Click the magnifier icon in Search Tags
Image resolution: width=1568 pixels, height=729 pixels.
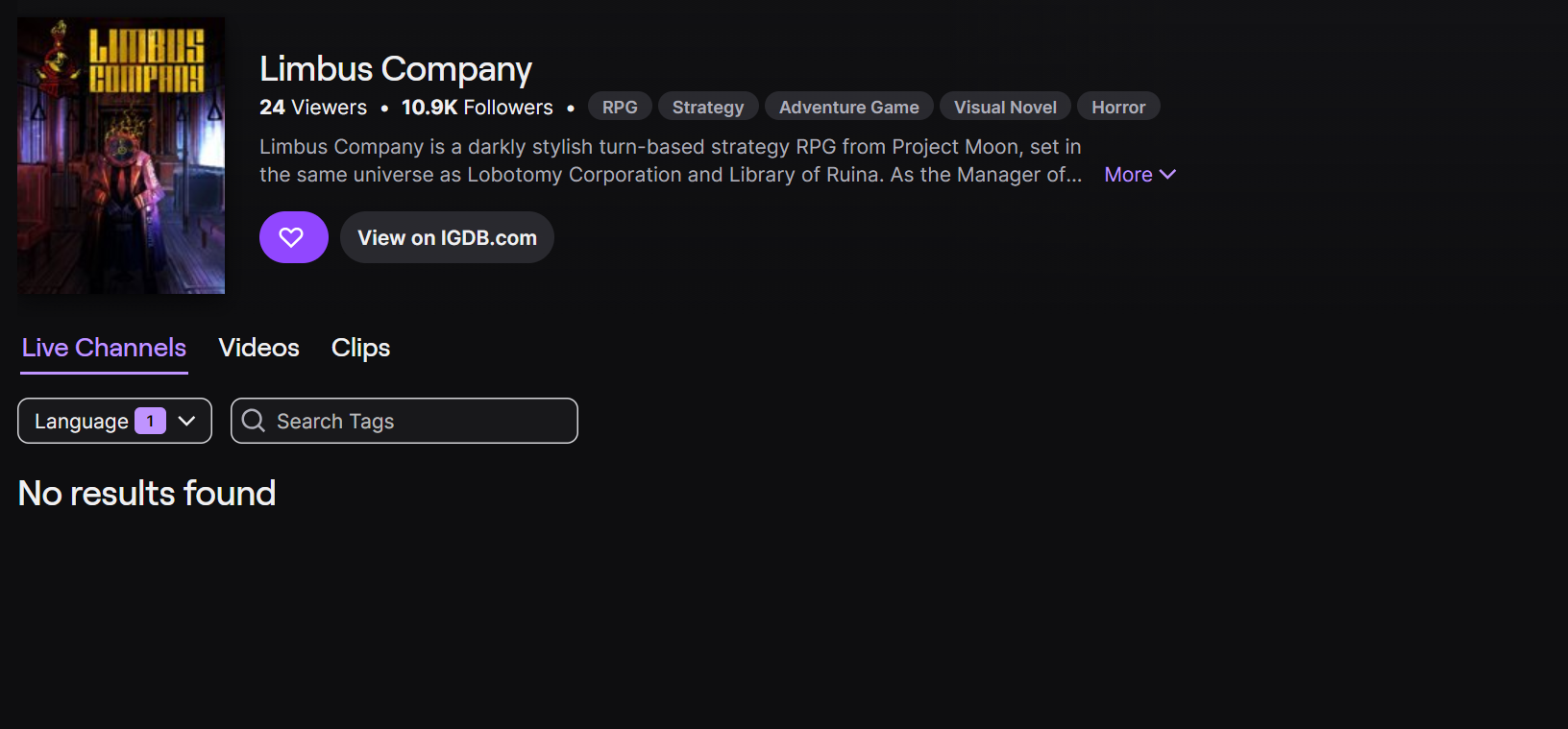coord(254,421)
